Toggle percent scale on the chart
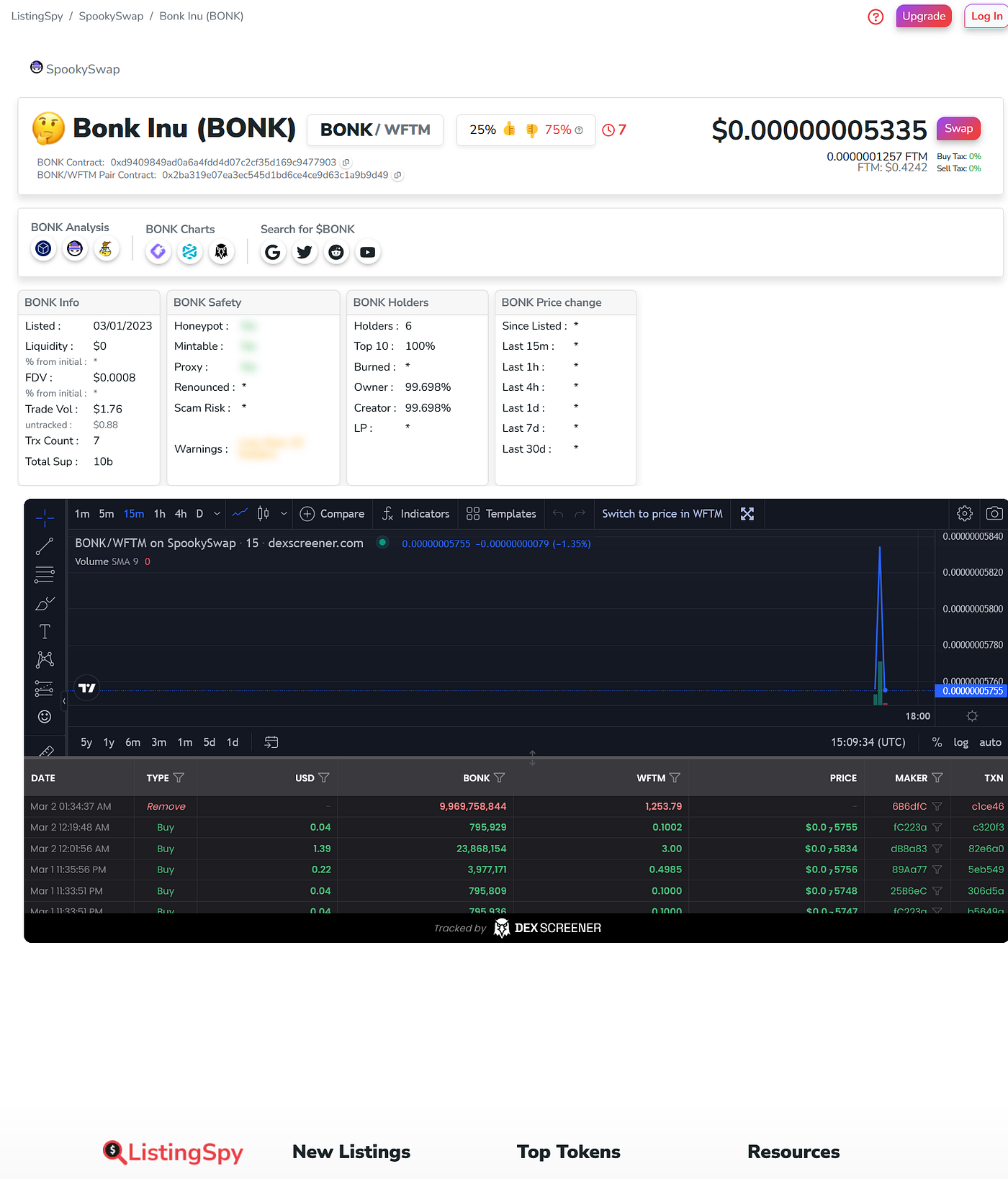Image resolution: width=1008 pixels, height=1179 pixels. [937, 742]
